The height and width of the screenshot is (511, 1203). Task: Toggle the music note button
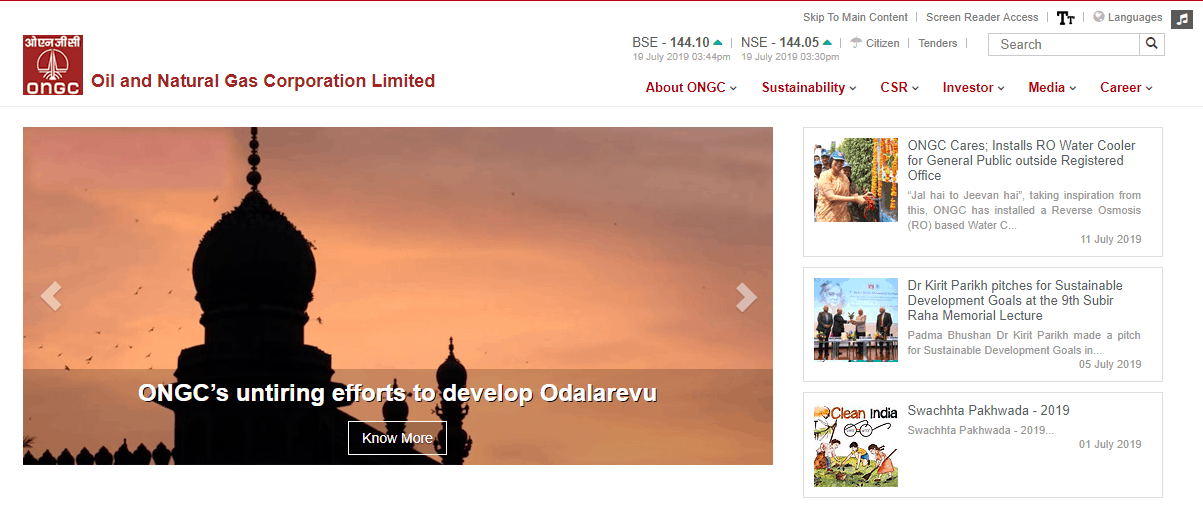(1181, 18)
